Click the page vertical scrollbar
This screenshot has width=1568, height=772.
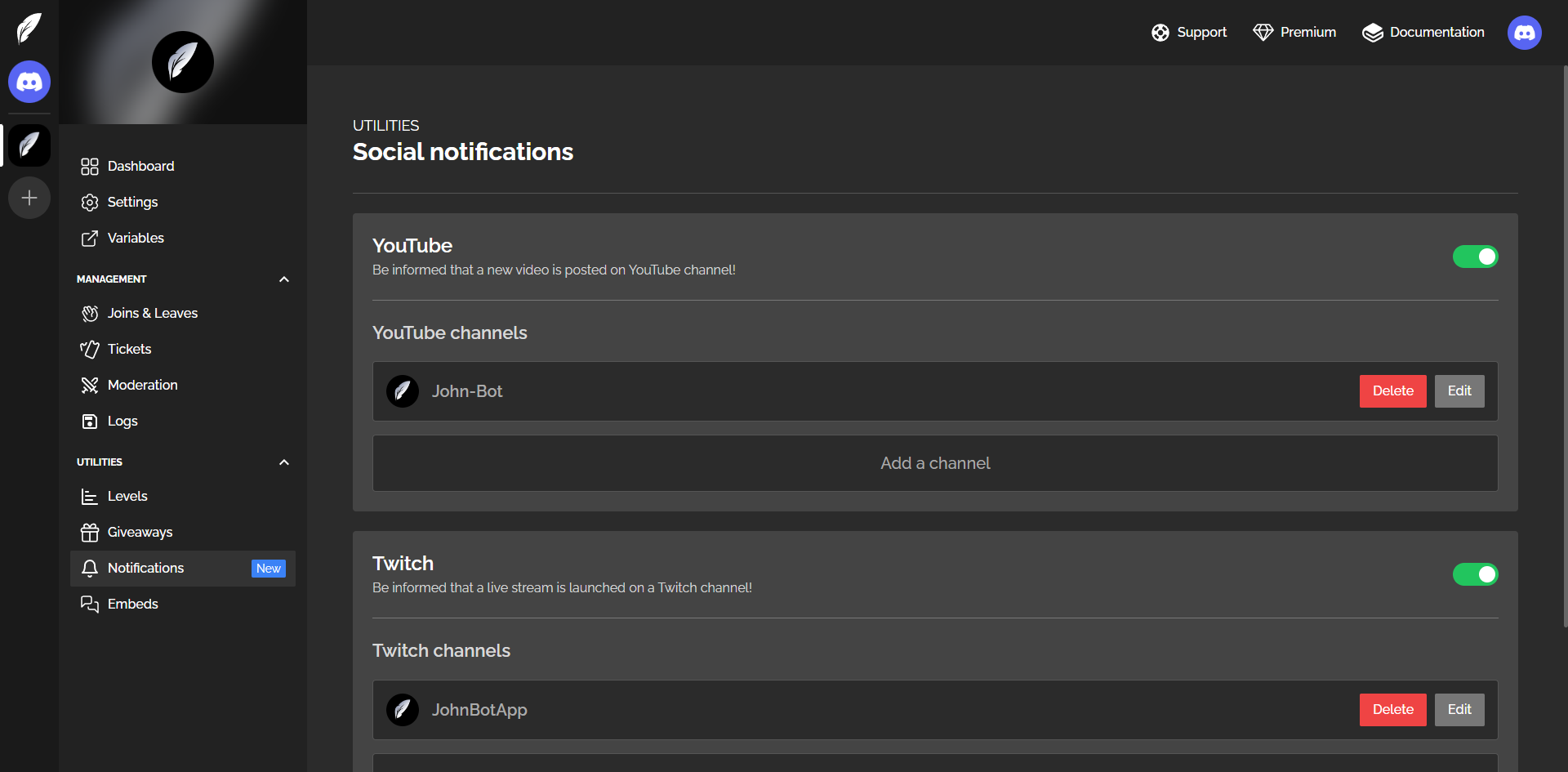(1565, 343)
